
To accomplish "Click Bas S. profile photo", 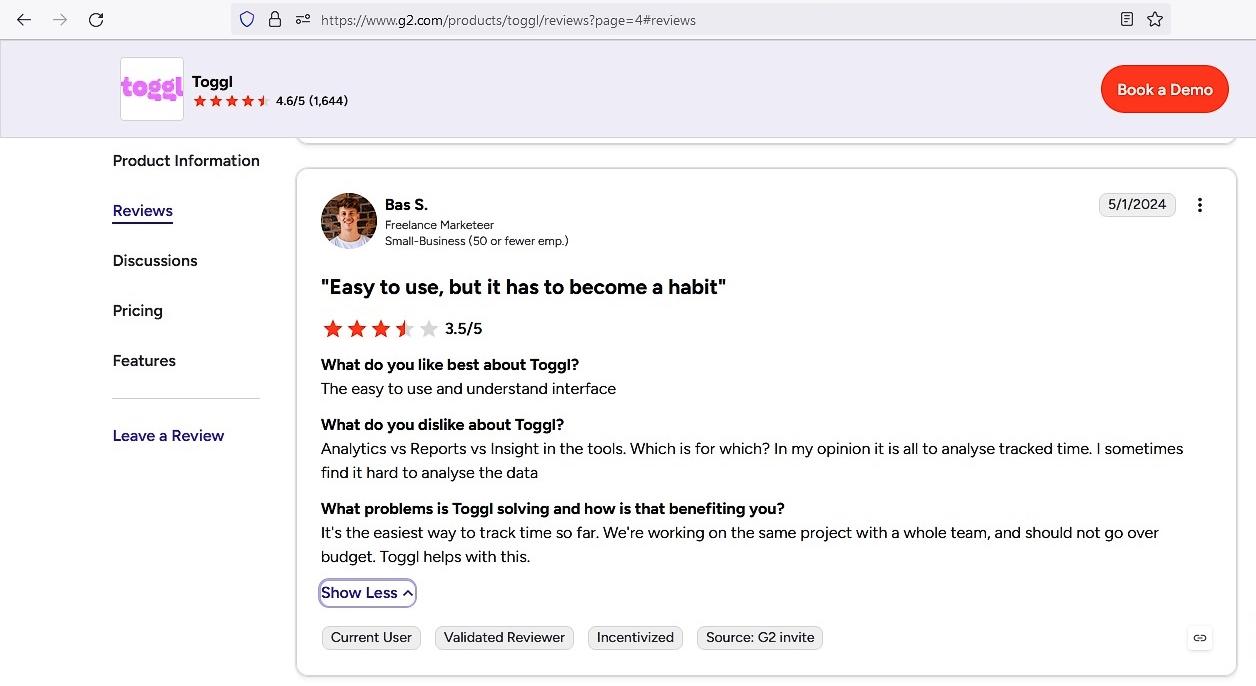I will click(349, 221).
